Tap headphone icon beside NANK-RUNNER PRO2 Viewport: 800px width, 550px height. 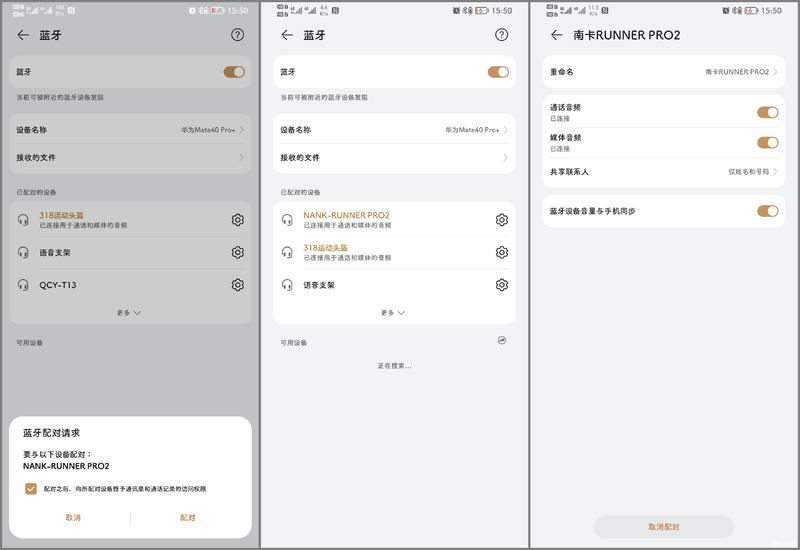287,220
